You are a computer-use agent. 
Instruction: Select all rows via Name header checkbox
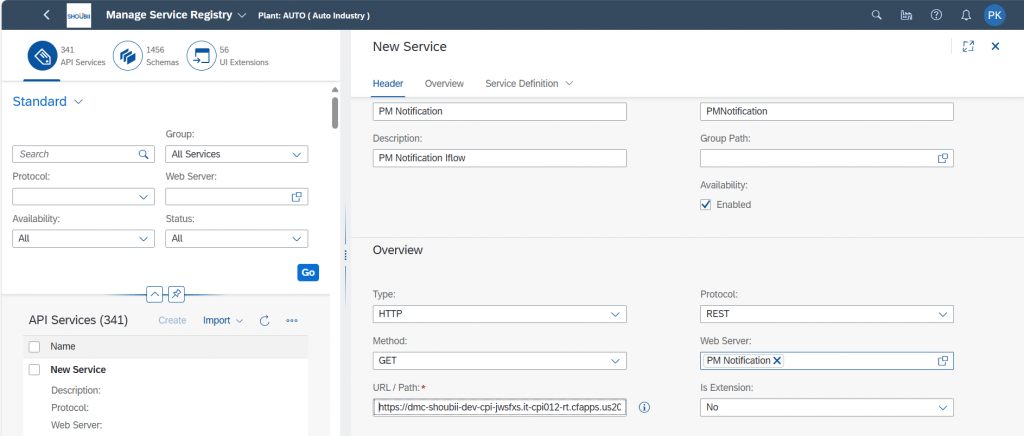[35, 347]
